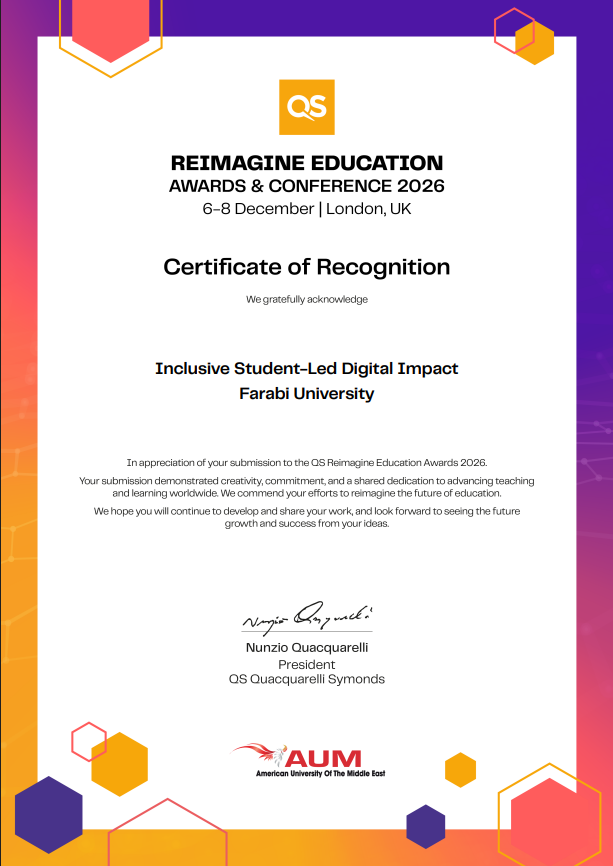Select "Inclusive Student-Led Digital Impact" project title
Viewport: 613px width, 866px height.
click(x=306, y=369)
